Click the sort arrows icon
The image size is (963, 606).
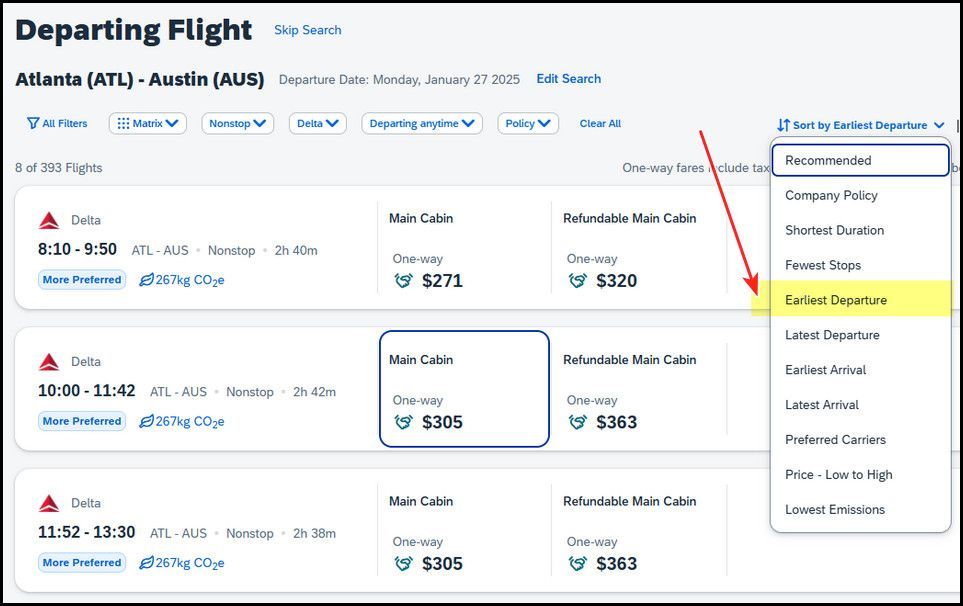click(x=783, y=125)
